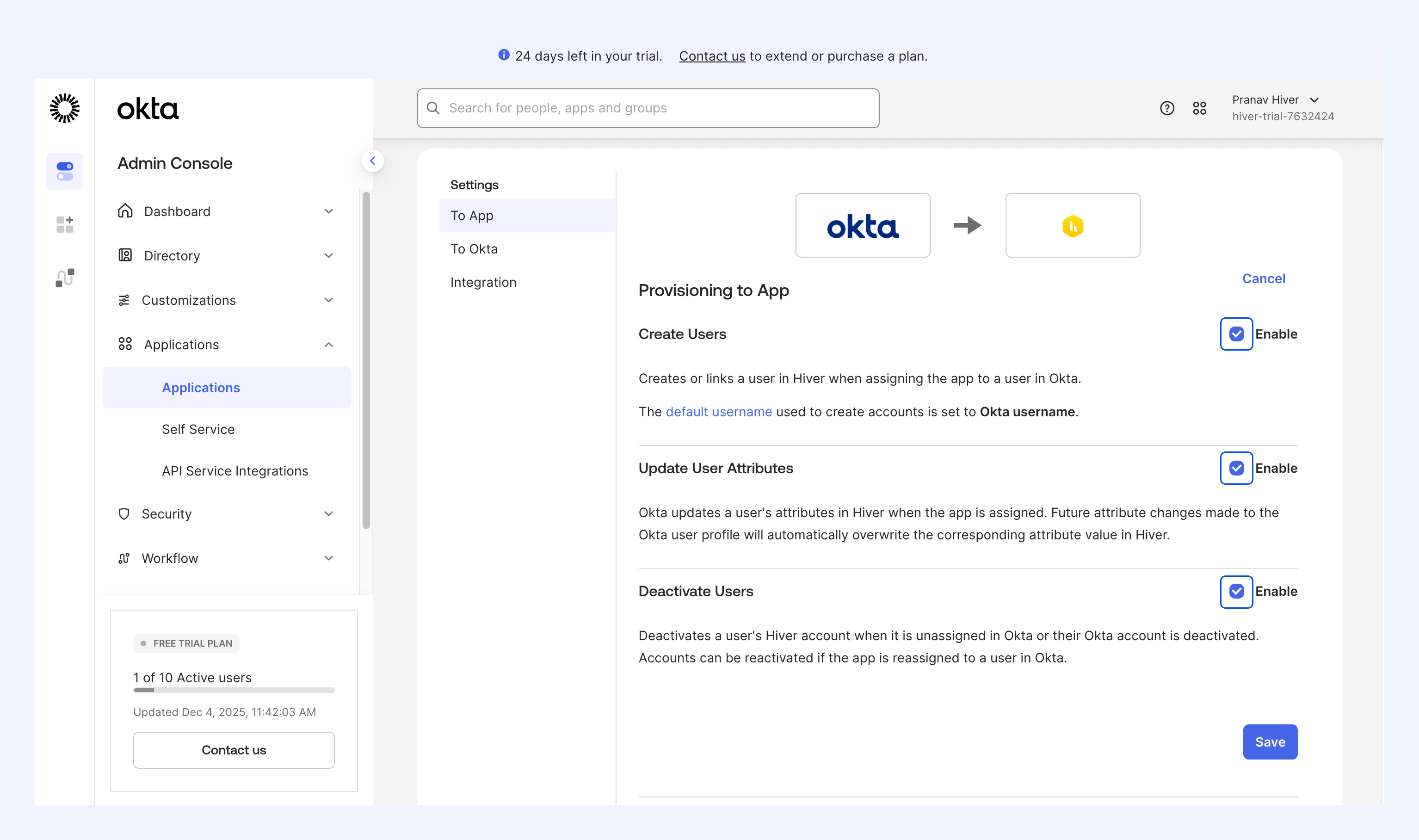Open the apps launcher icon in header

[x=1199, y=108]
